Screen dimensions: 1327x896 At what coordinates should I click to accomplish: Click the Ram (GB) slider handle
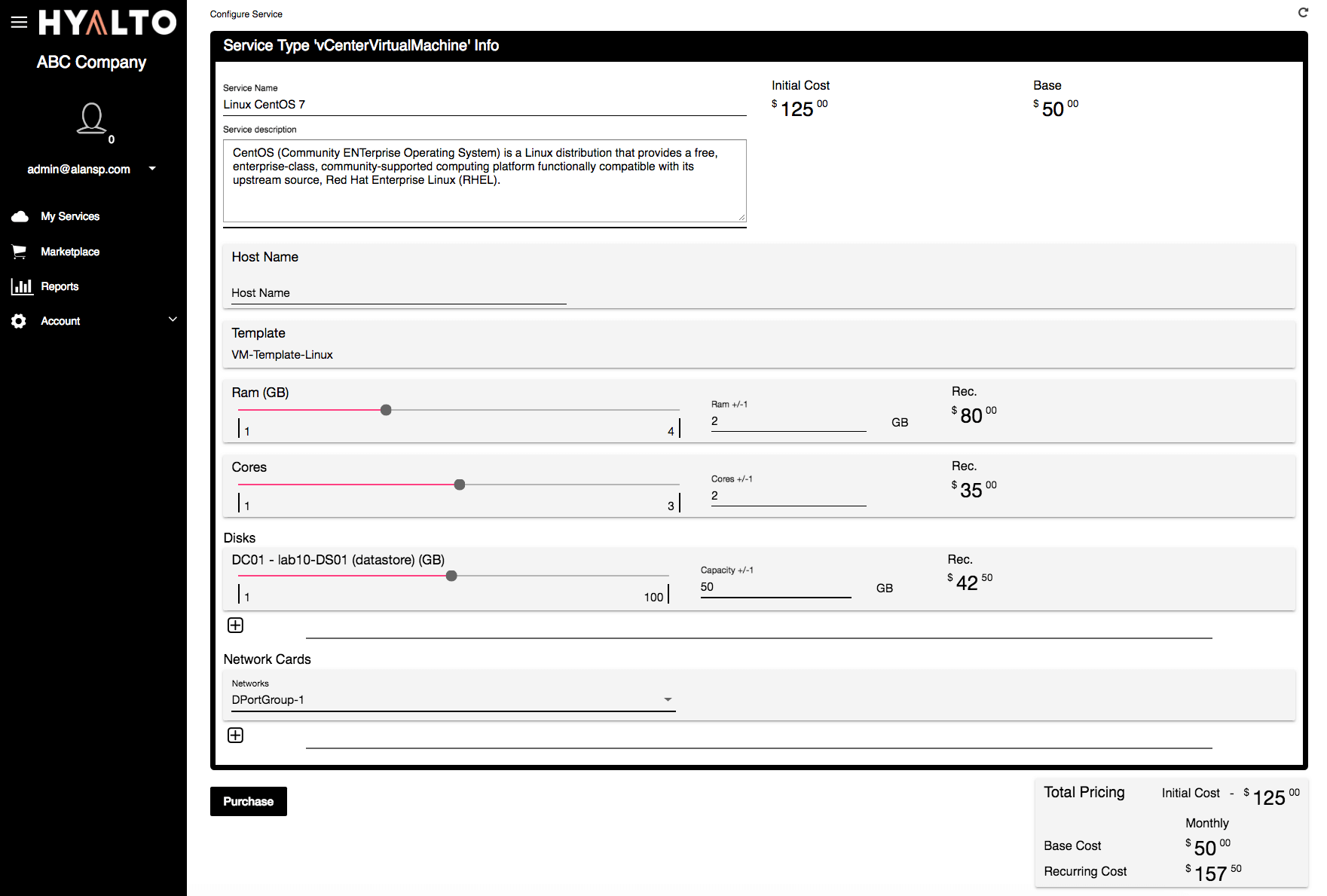(x=386, y=410)
